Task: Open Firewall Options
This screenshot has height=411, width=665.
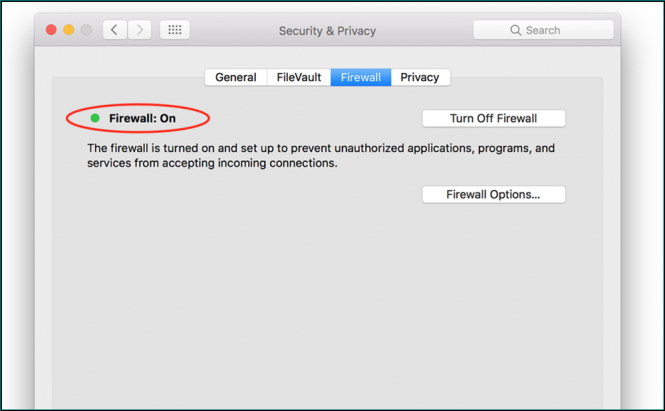Action: pos(493,194)
